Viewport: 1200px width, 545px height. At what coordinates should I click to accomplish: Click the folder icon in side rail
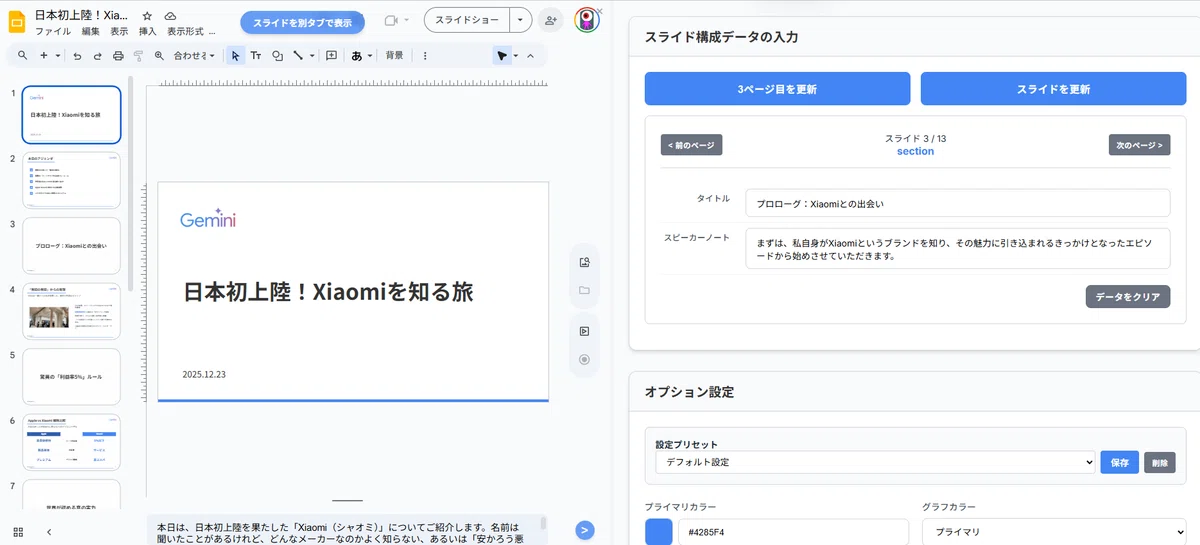pos(584,291)
